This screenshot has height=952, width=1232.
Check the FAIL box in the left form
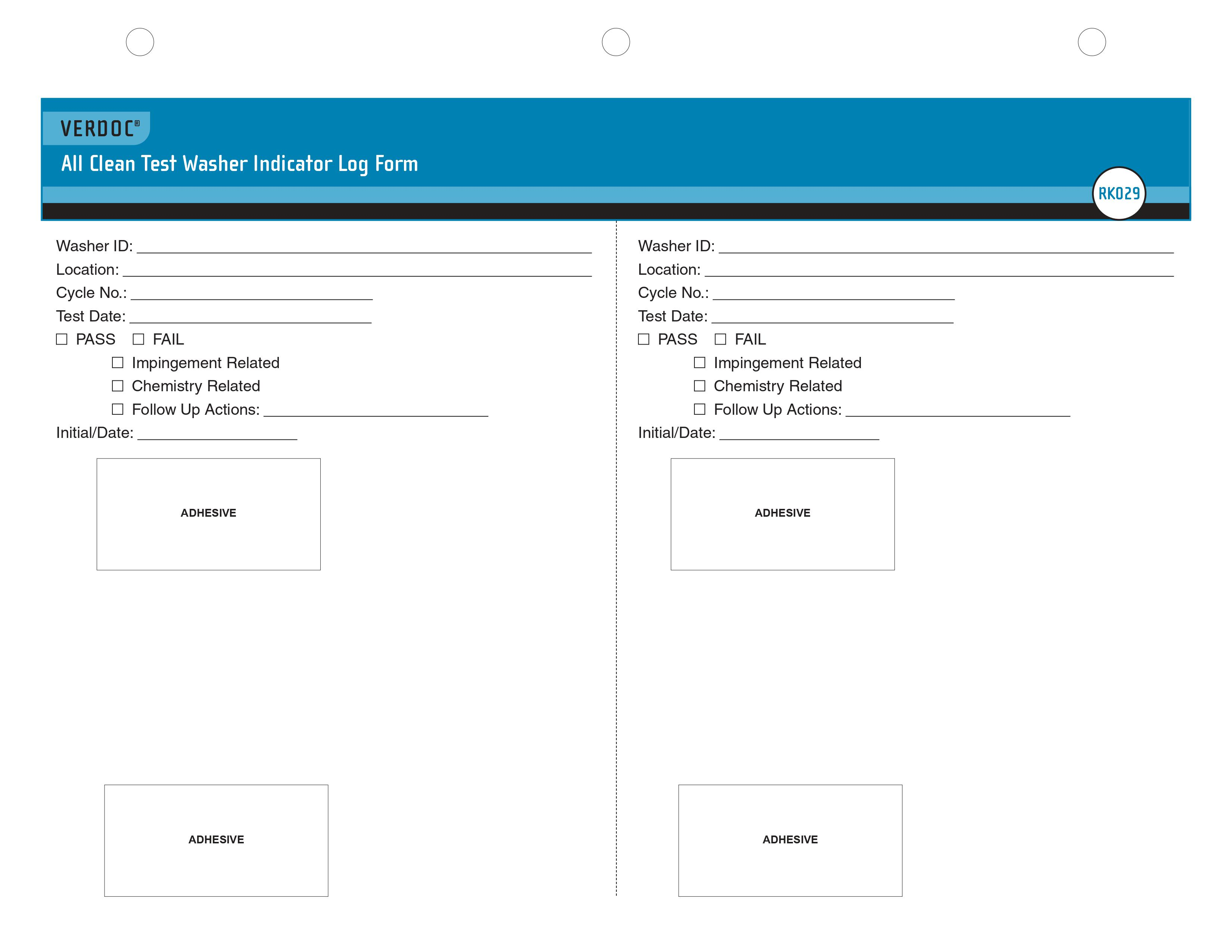(x=138, y=339)
